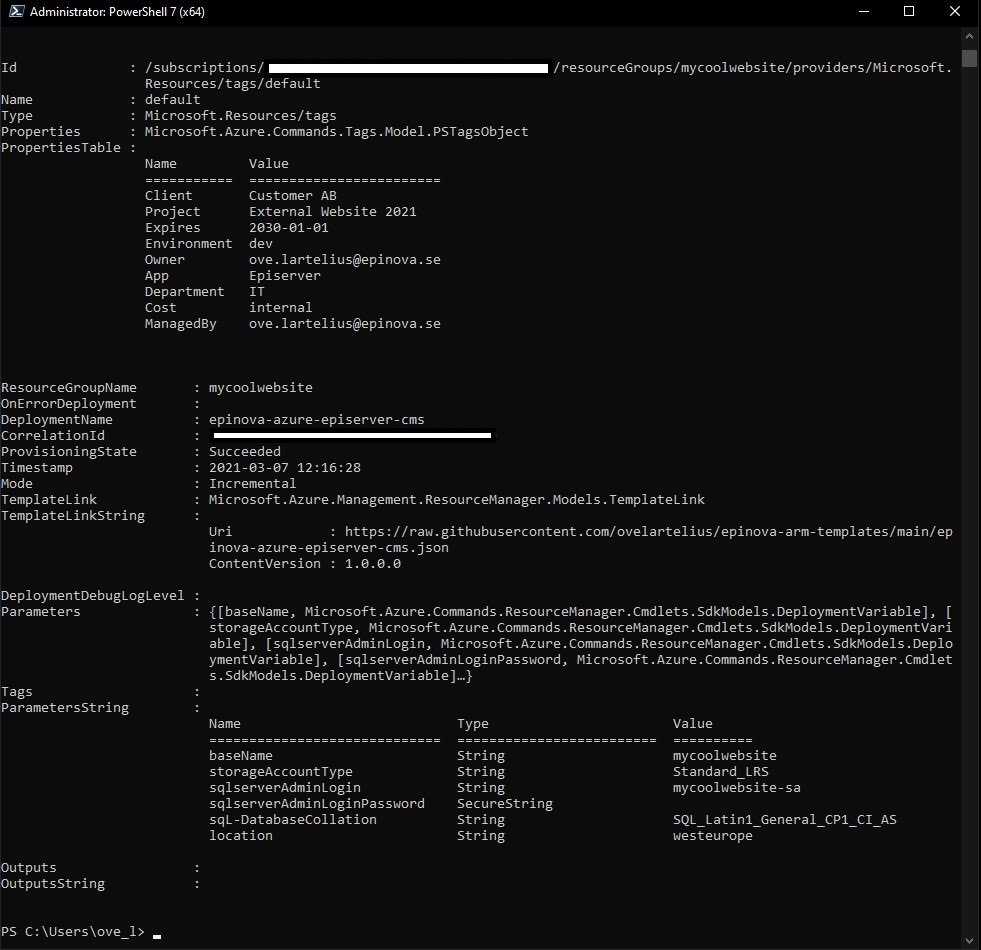The height and width of the screenshot is (950, 981).
Task: Maximize the PowerShell 7 window
Action: [x=909, y=12]
